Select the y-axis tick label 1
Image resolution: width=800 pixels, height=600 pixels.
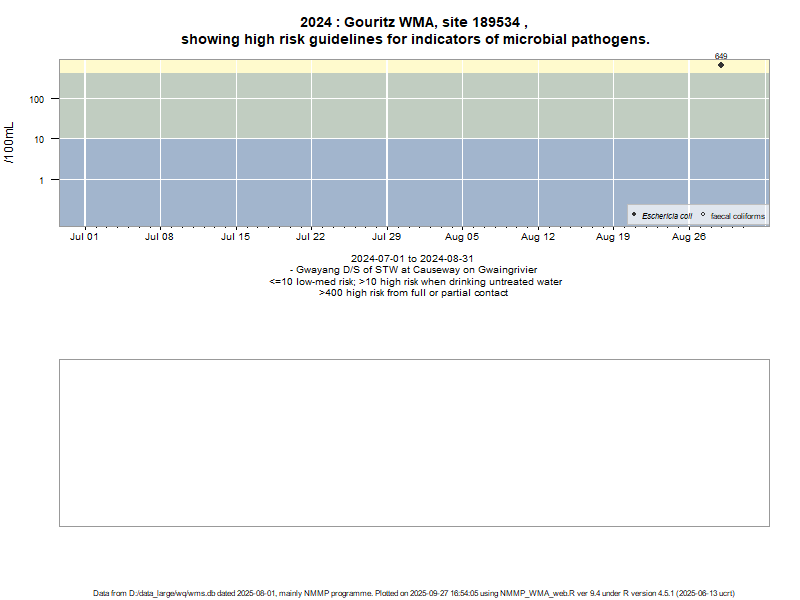click(42, 180)
